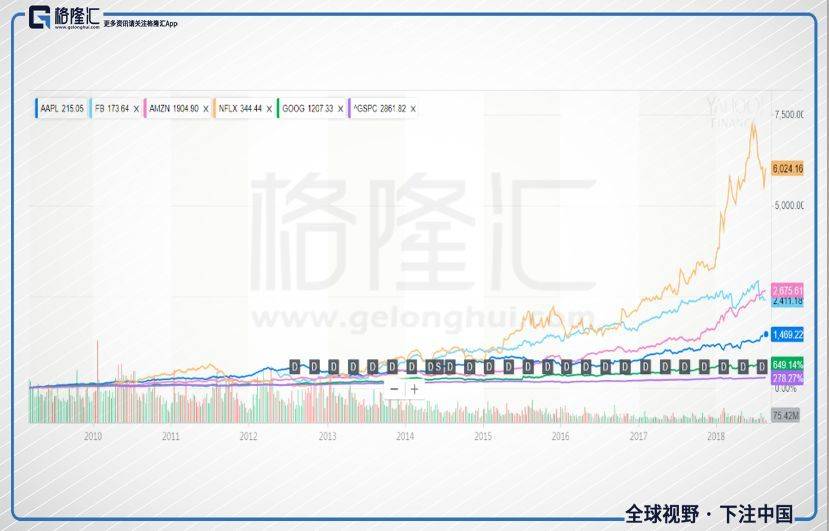Click the 5,000.00 axis label
Image resolution: width=829 pixels, height=531 pixels.
(x=788, y=205)
